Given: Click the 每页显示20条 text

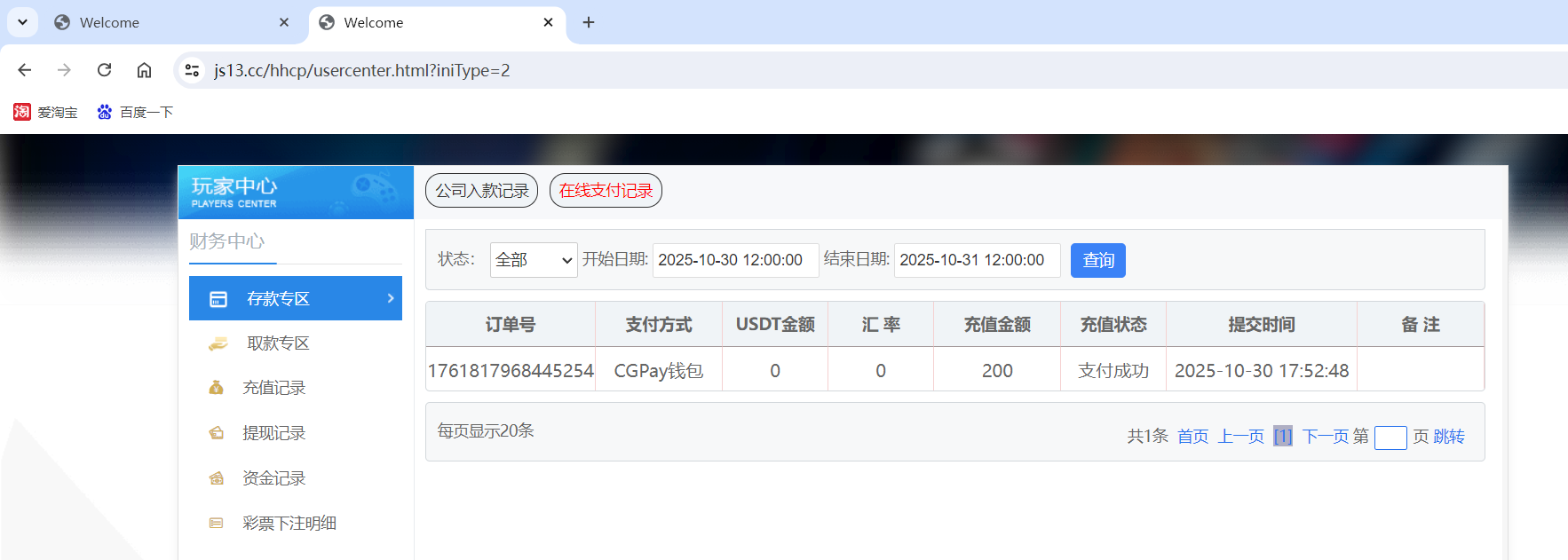Looking at the screenshot, I should pyautogui.click(x=486, y=431).
